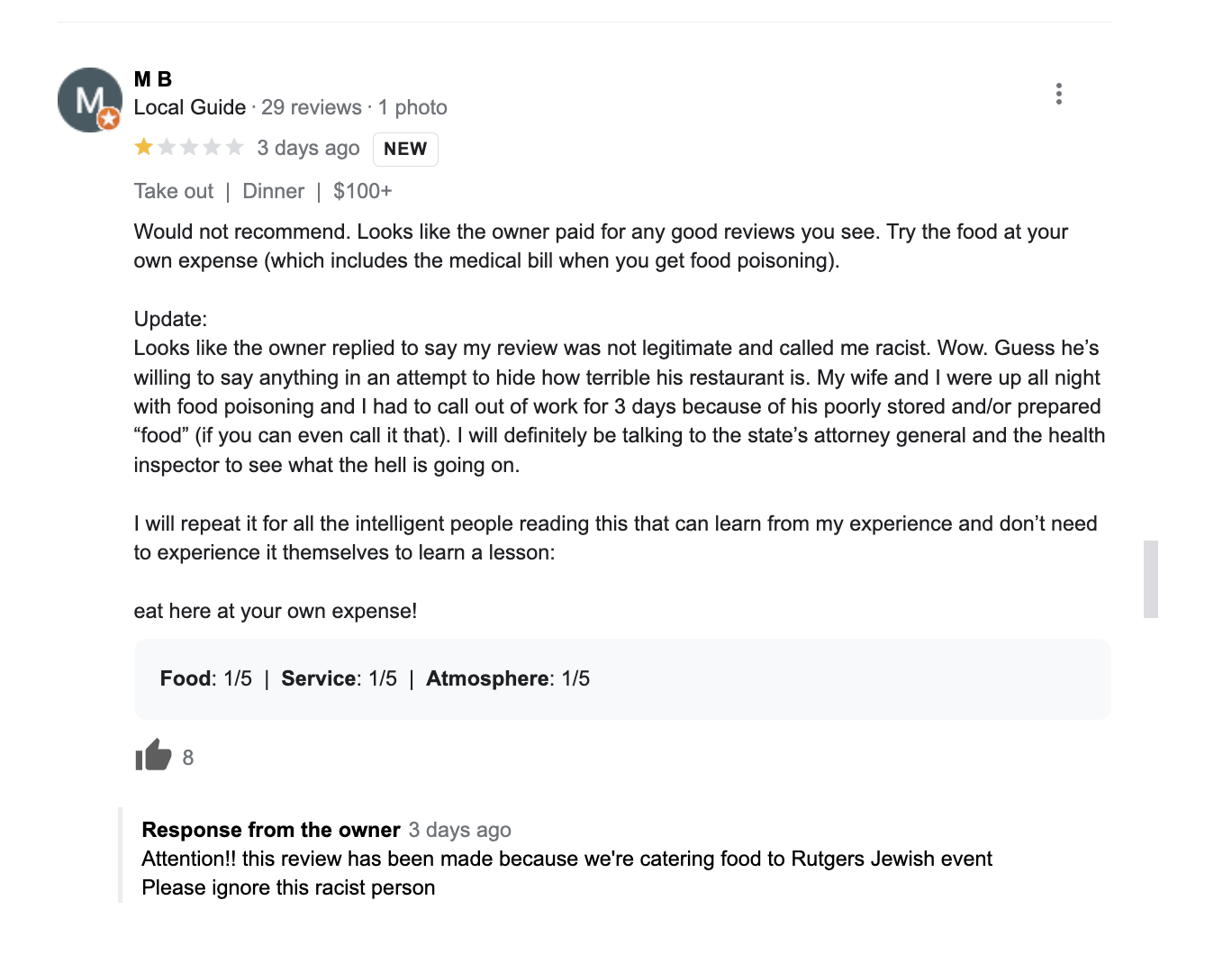Click the thumbs-up helpful icon

(x=153, y=756)
